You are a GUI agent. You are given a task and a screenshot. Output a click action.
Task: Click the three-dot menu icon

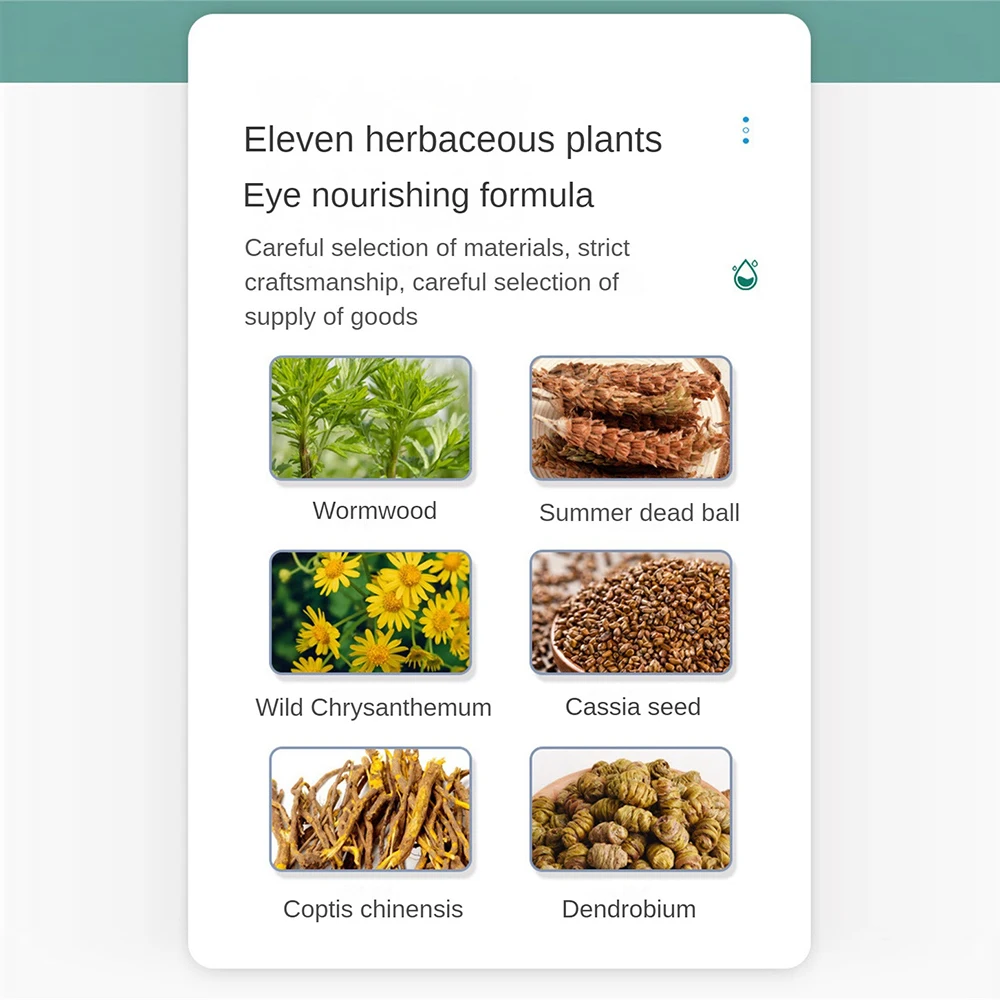pos(746,130)
